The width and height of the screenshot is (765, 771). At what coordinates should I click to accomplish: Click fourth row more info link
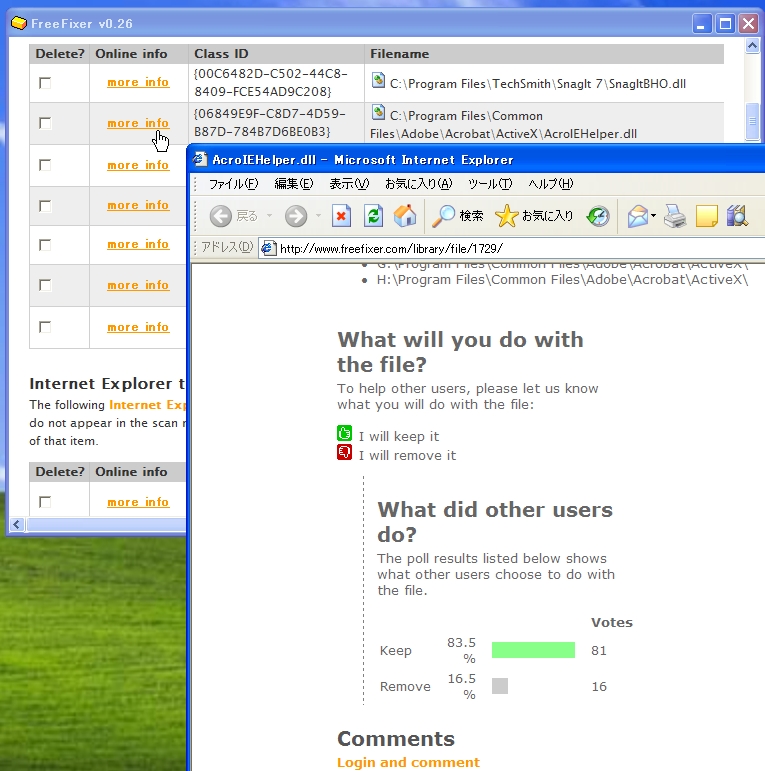pyautogui.click(x=138, y=205)
